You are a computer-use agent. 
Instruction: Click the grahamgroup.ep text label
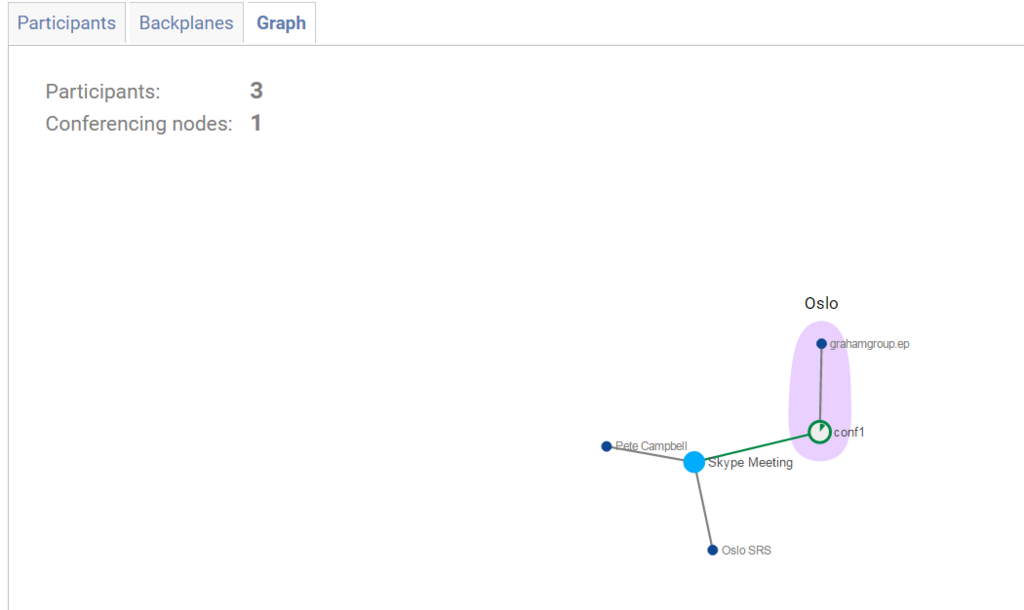tap(869, 344)
